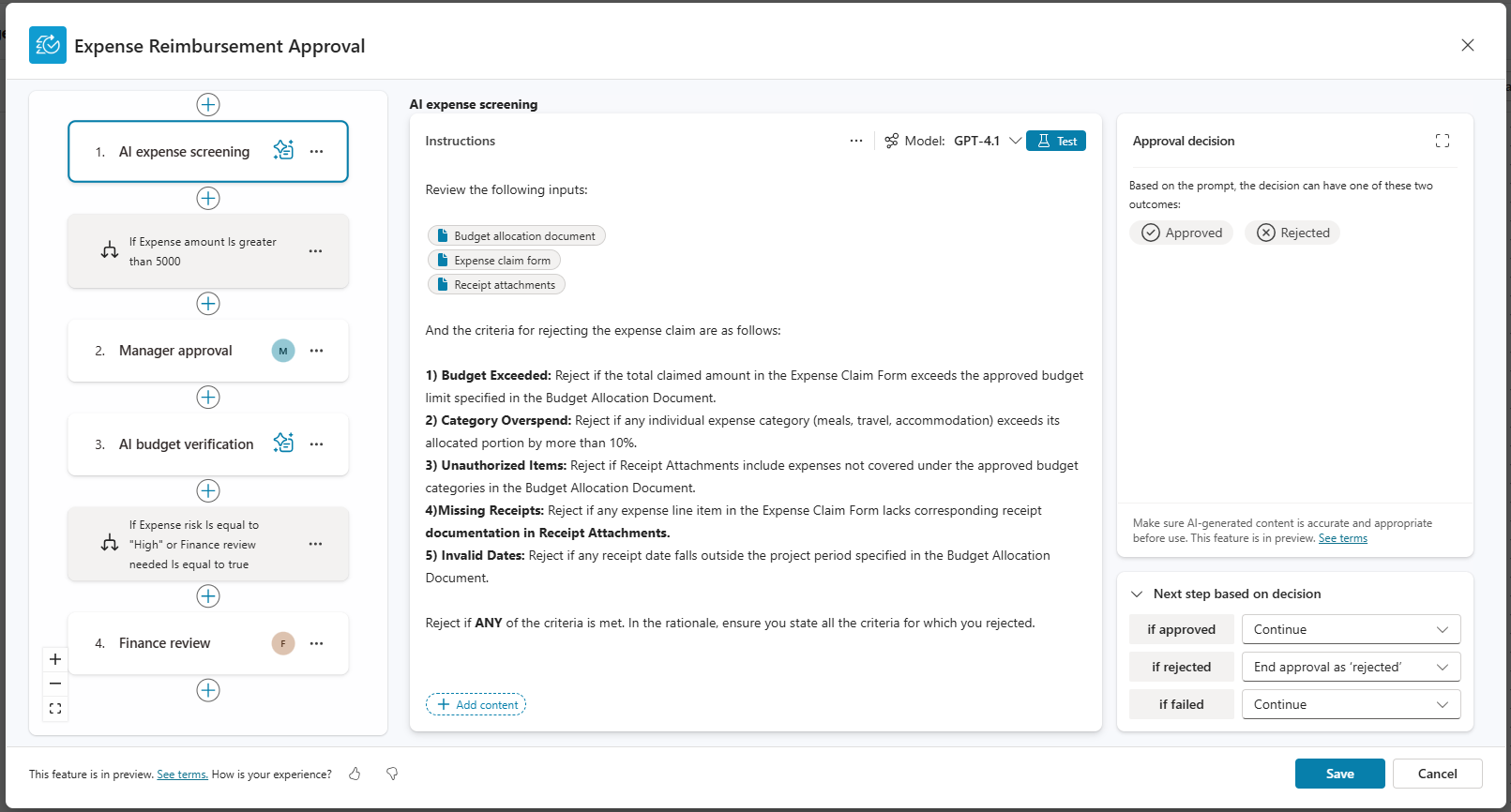Image resolution: width=1511 pixels, height=812 pixels.
Task: Open Instructions more options menu
Action: [x=855, y=141]
